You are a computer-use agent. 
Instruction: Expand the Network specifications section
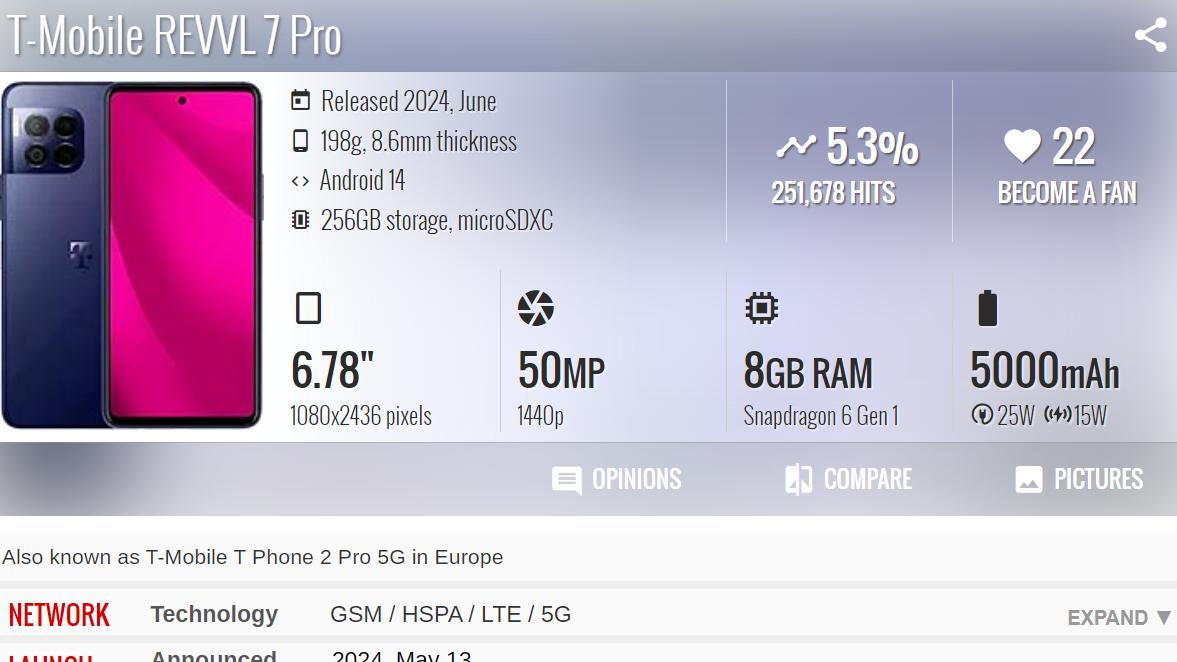pyautogui.click(x=1119, y=617)
